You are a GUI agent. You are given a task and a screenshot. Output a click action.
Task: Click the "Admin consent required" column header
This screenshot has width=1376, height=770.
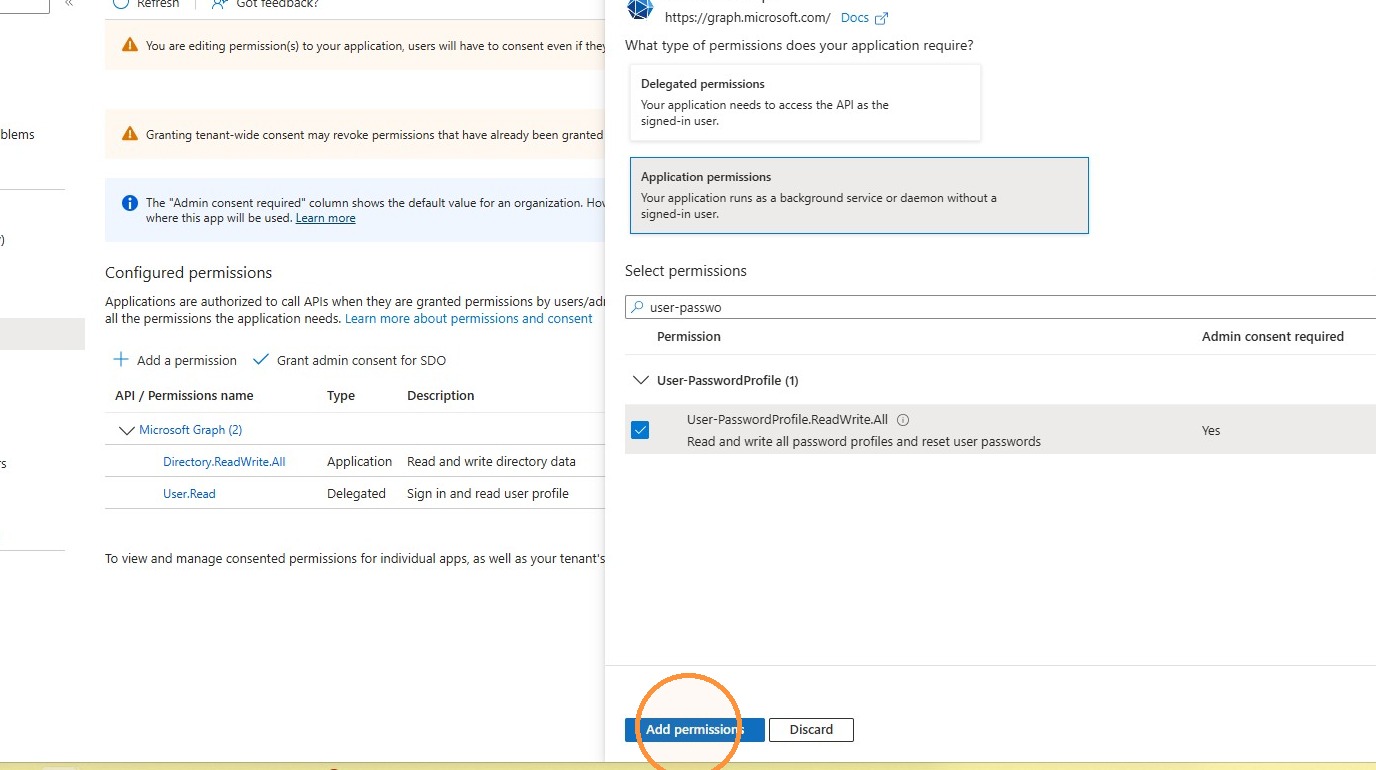pos(1273,337)
